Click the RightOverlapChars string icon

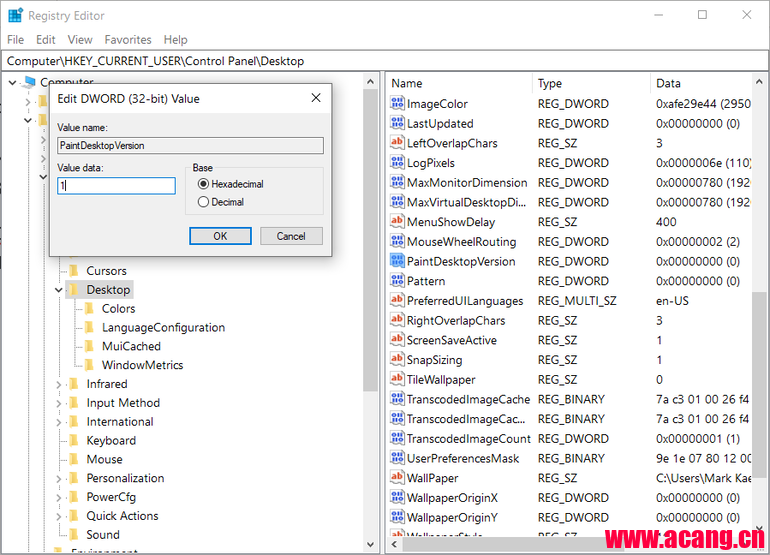click(x=397, y=320)
